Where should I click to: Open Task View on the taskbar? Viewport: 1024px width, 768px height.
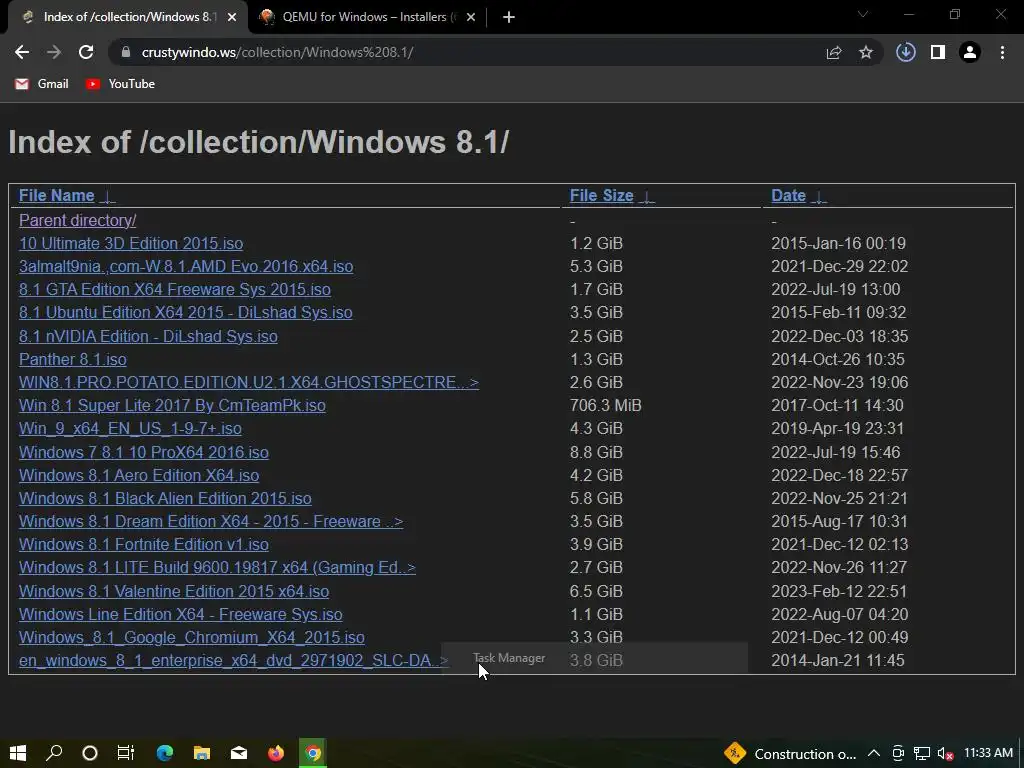[126, 753]
